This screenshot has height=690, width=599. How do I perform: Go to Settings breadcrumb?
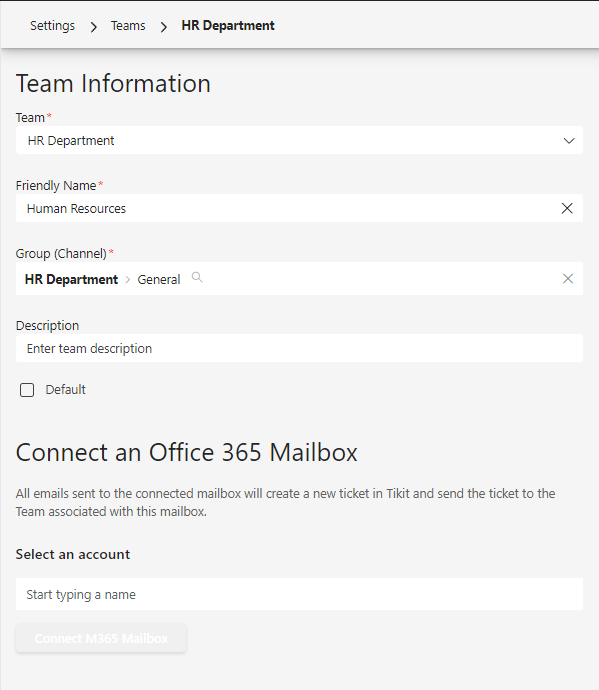click(x=52, y=26)
